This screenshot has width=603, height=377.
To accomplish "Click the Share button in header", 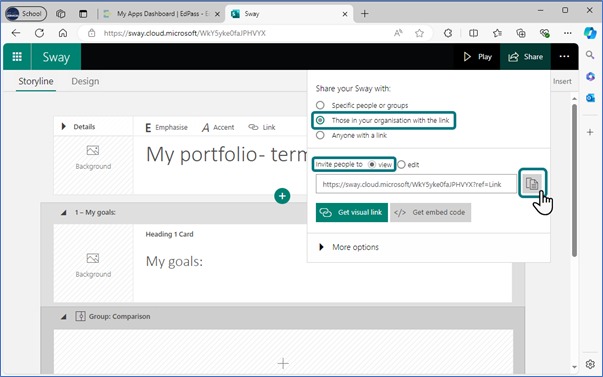I will (x=525, y=57).
